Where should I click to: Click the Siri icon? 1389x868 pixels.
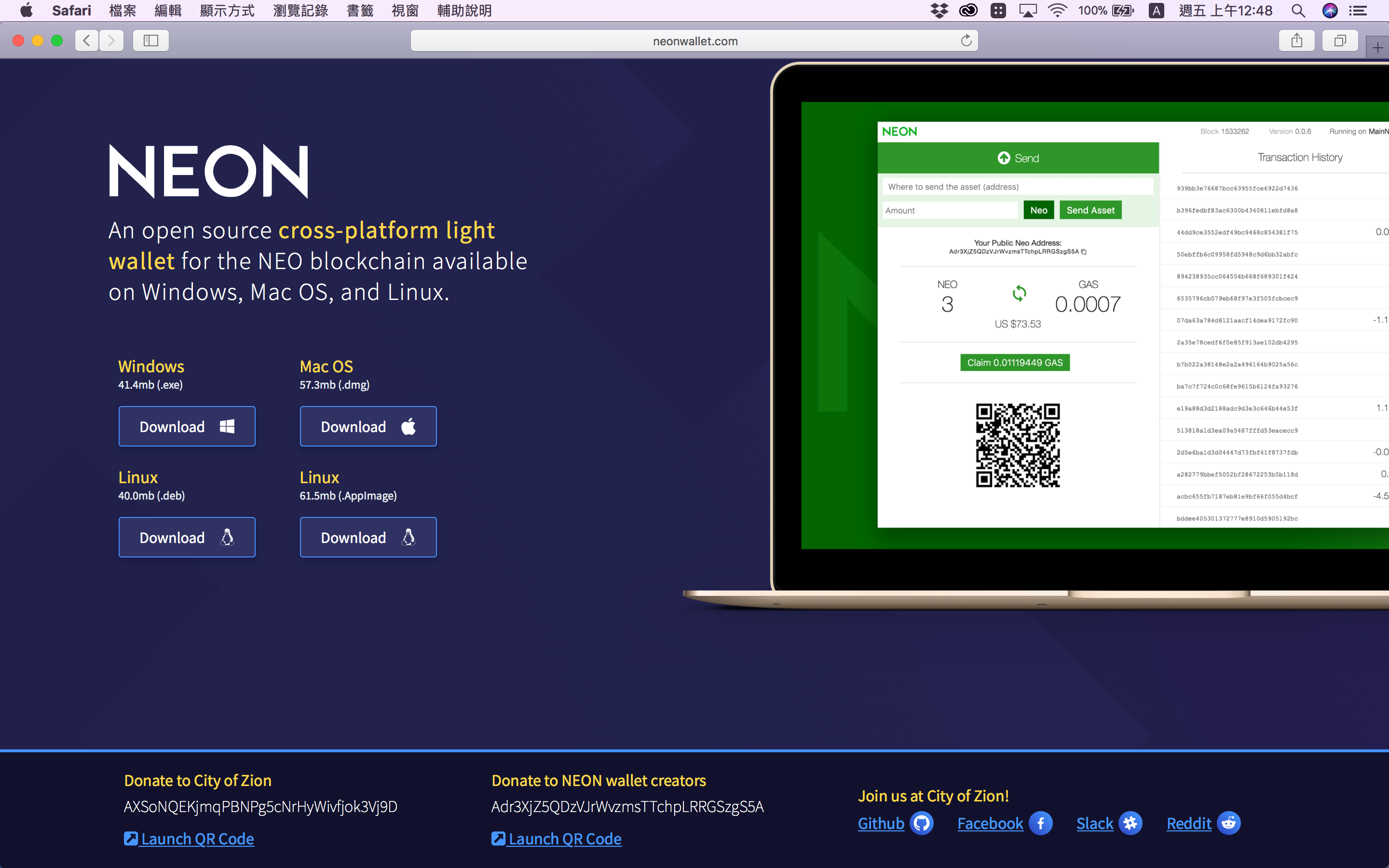(1330, 10)
